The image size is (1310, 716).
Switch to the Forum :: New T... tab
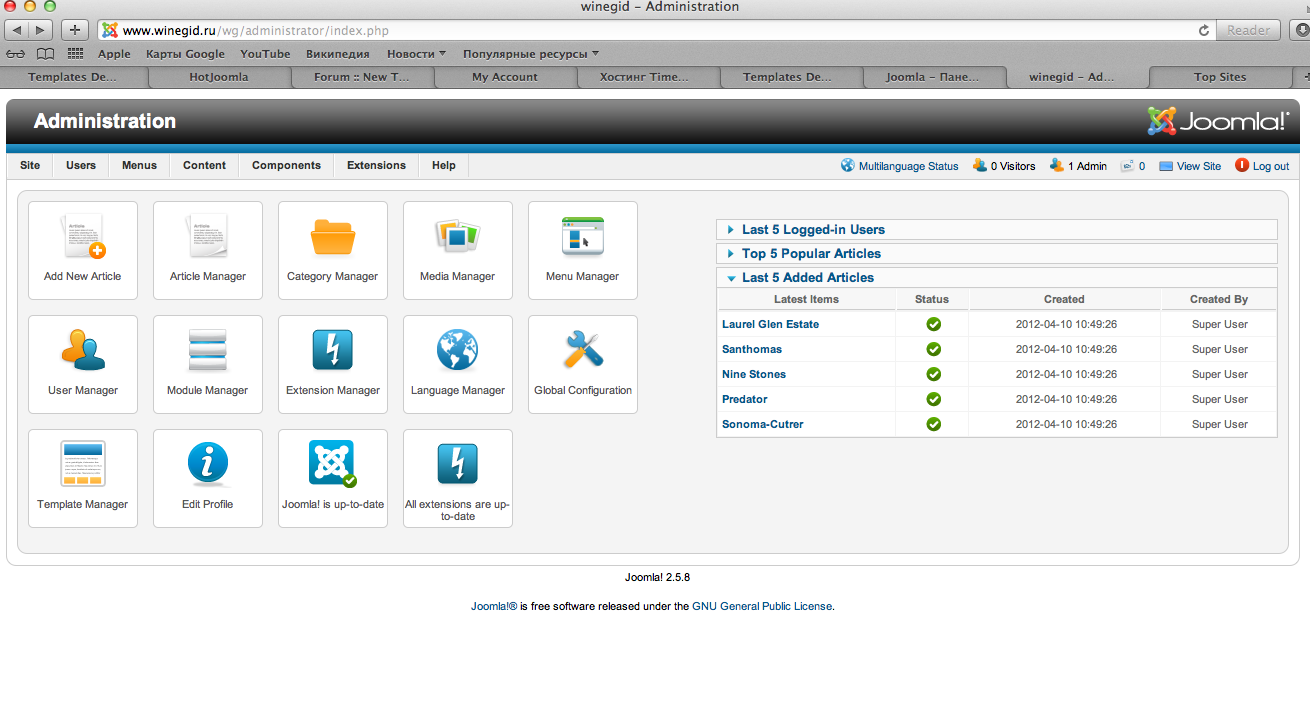[362, 77]
